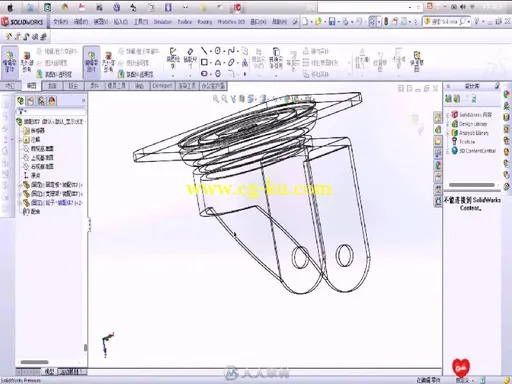
Task: Select the Line sketch tool
Action: pos(204,51)
